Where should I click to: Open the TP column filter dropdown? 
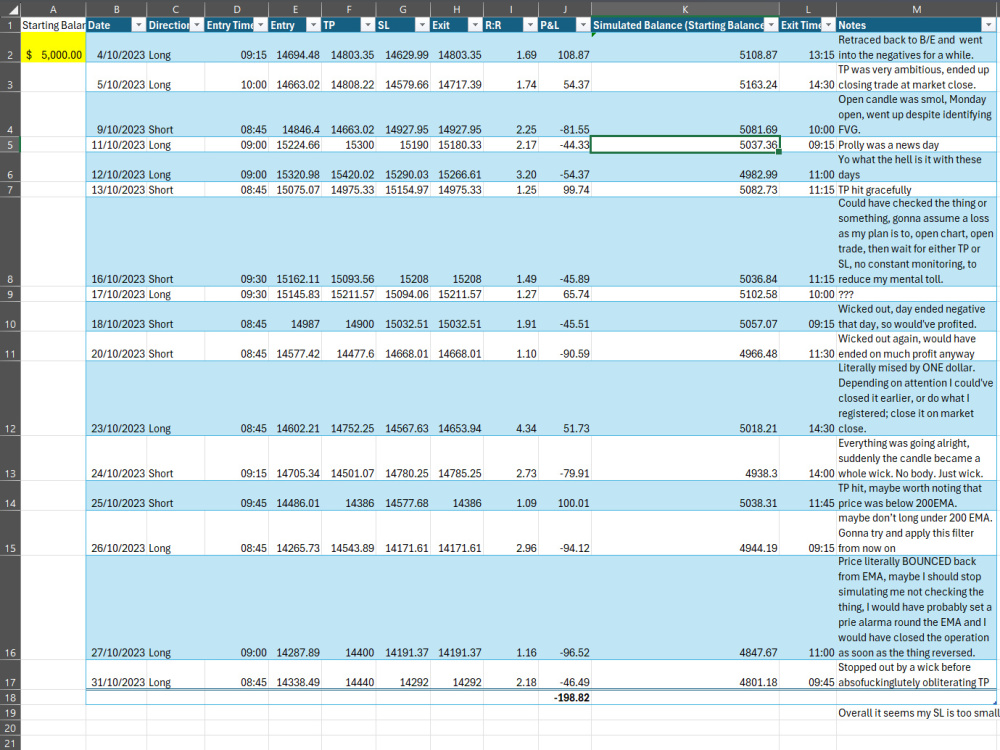[368, 25]
